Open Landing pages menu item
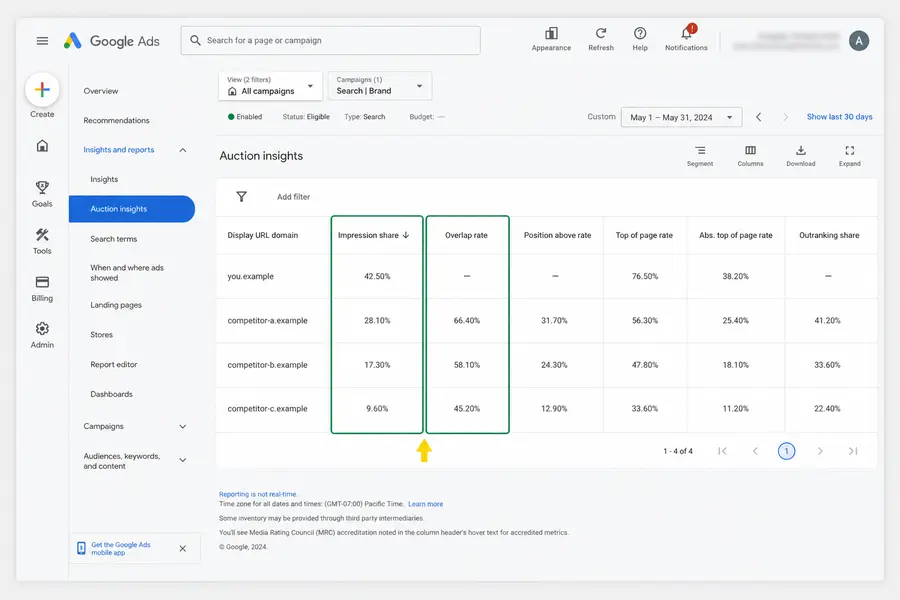This screenshot has height=600, width=900. pyautogui.click(x=116, y=305)
